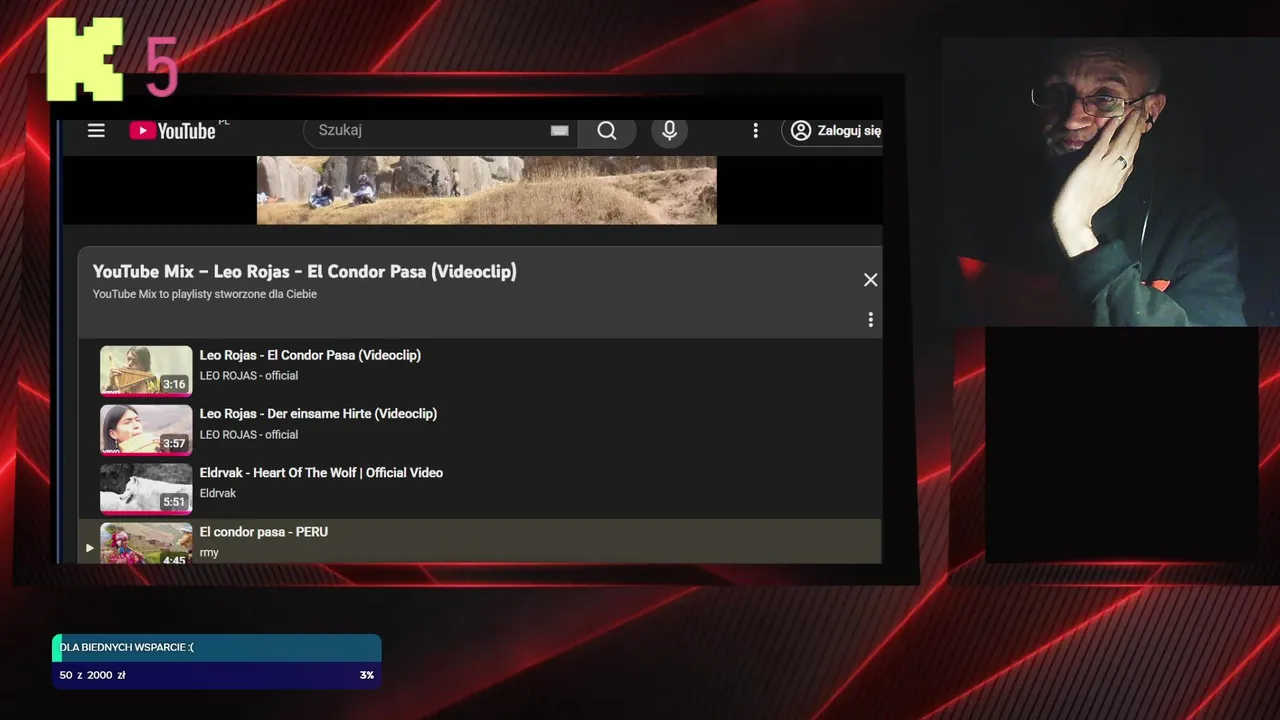1280x720 pixels.
Task: Open the three-dot settings menu in header
Action: [755, 131]
